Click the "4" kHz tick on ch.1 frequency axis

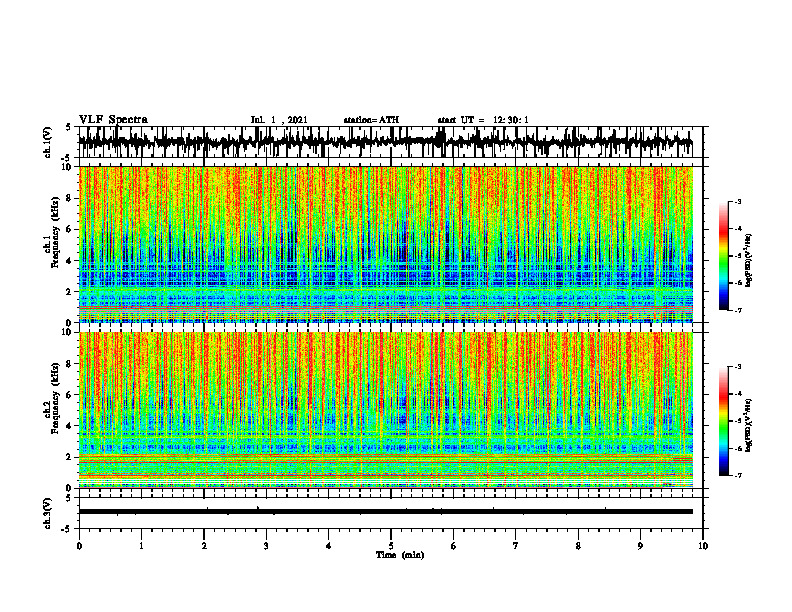tap(70, 261)
